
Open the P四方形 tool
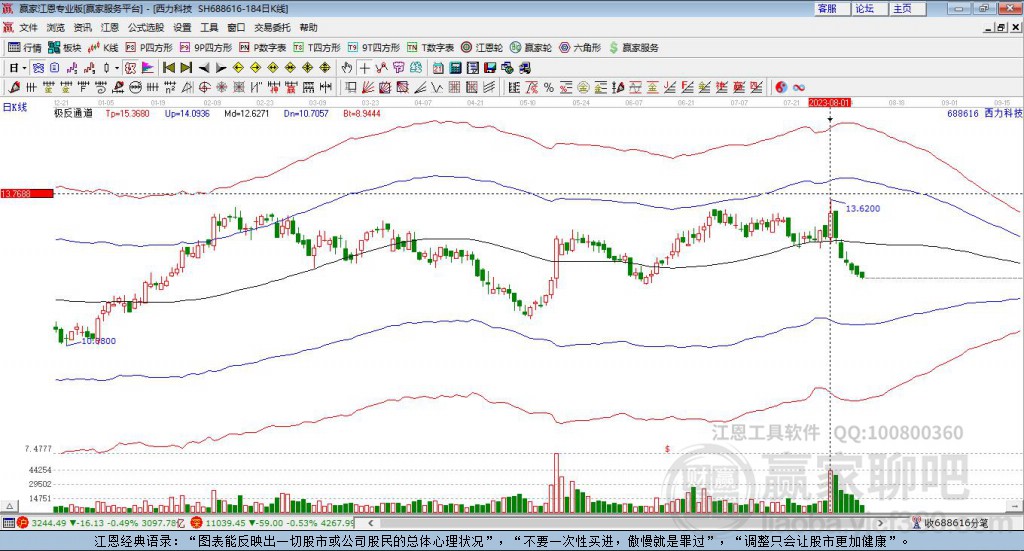149,48
